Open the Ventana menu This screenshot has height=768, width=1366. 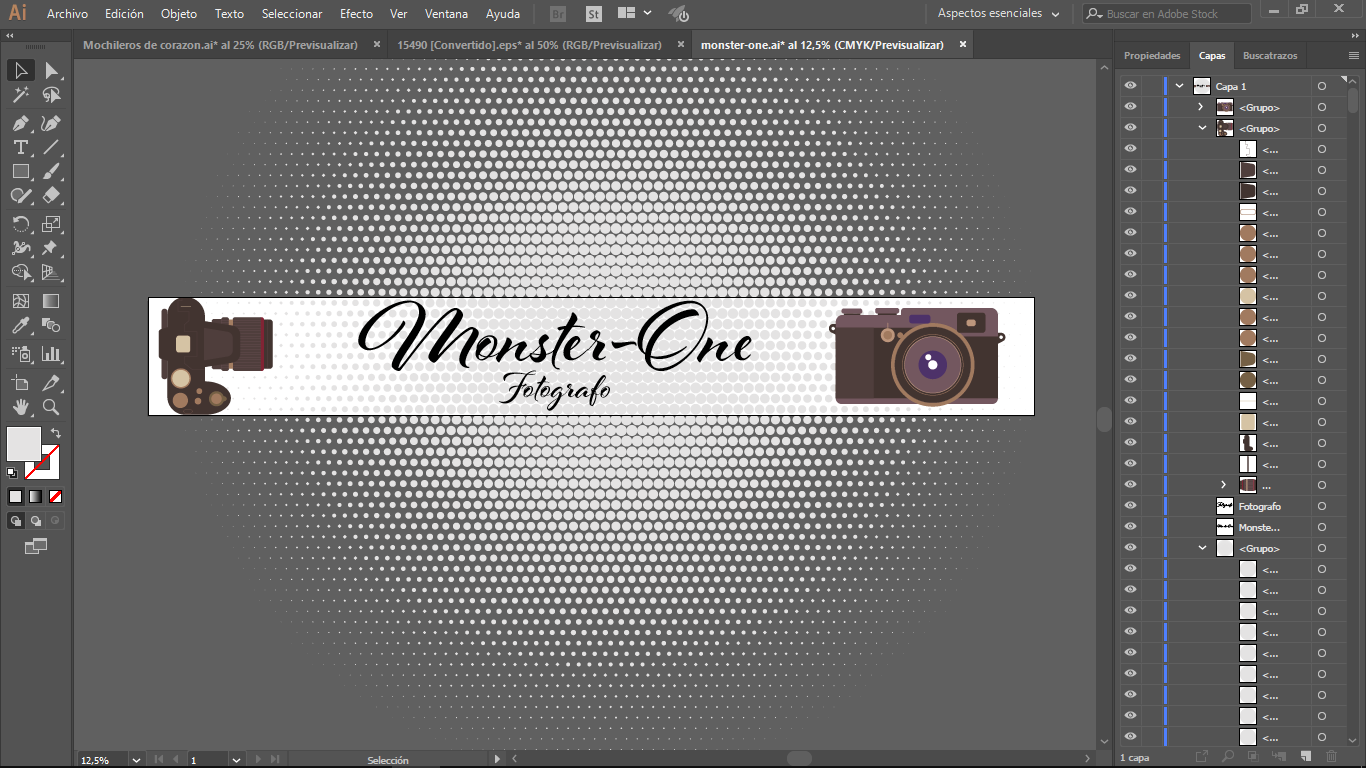click(446, 14)
